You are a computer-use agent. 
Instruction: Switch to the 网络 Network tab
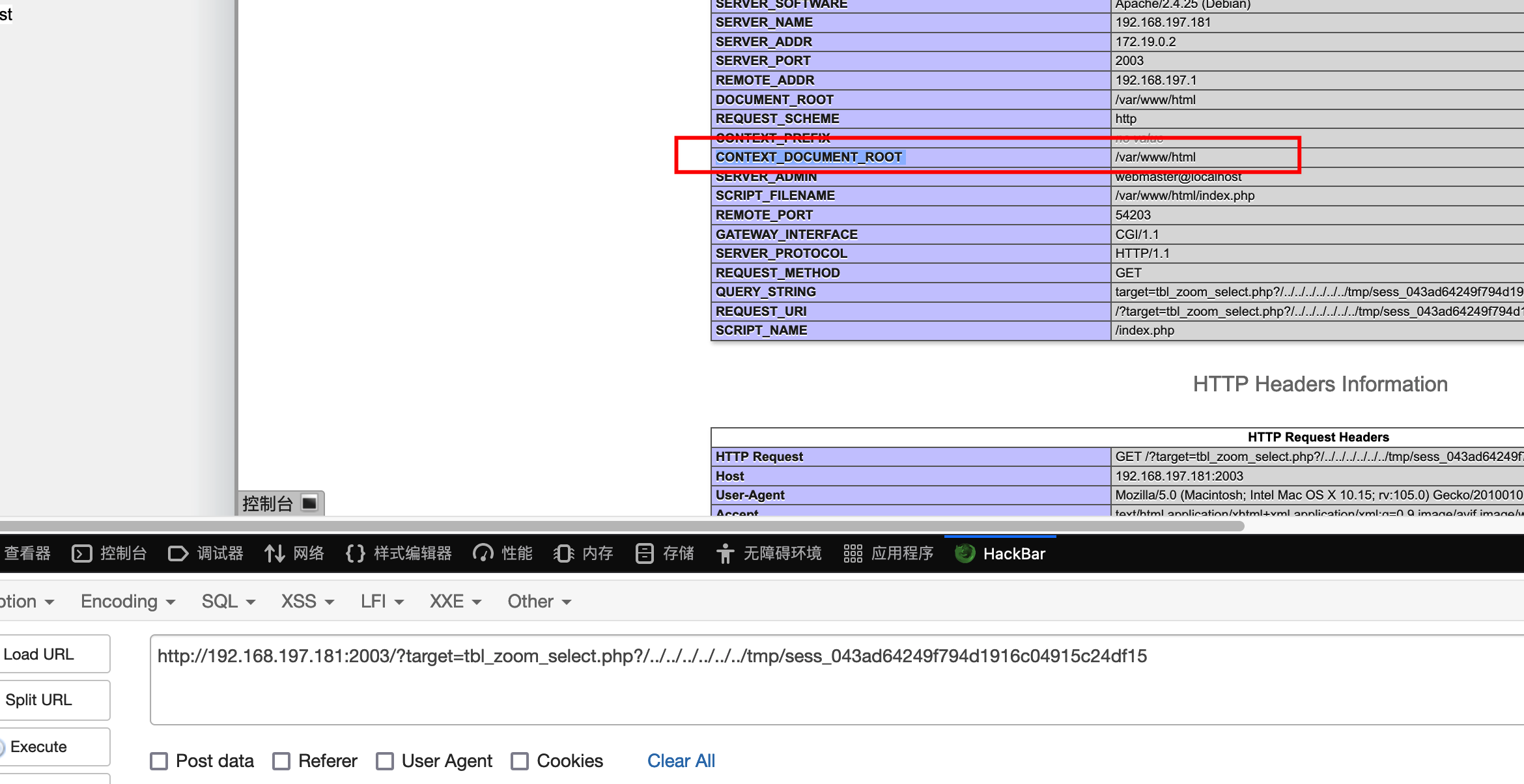(294, 553)
